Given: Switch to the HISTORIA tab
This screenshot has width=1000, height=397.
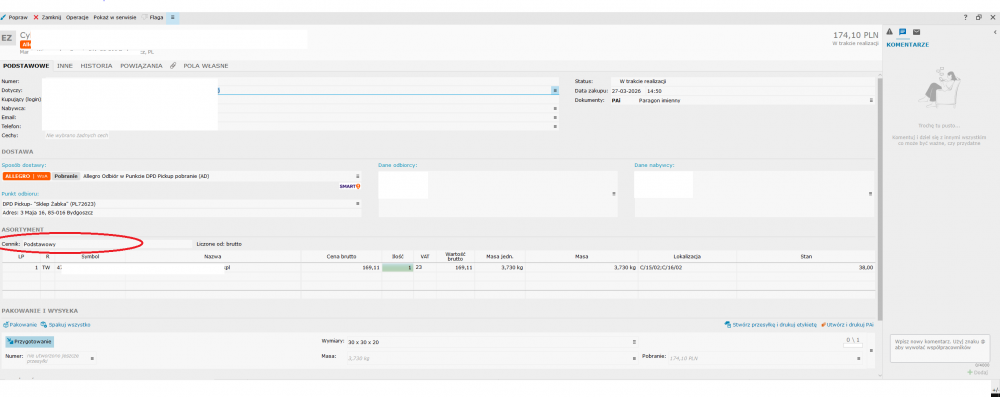Looking at the screenshot, I should [x=96, y=66].
